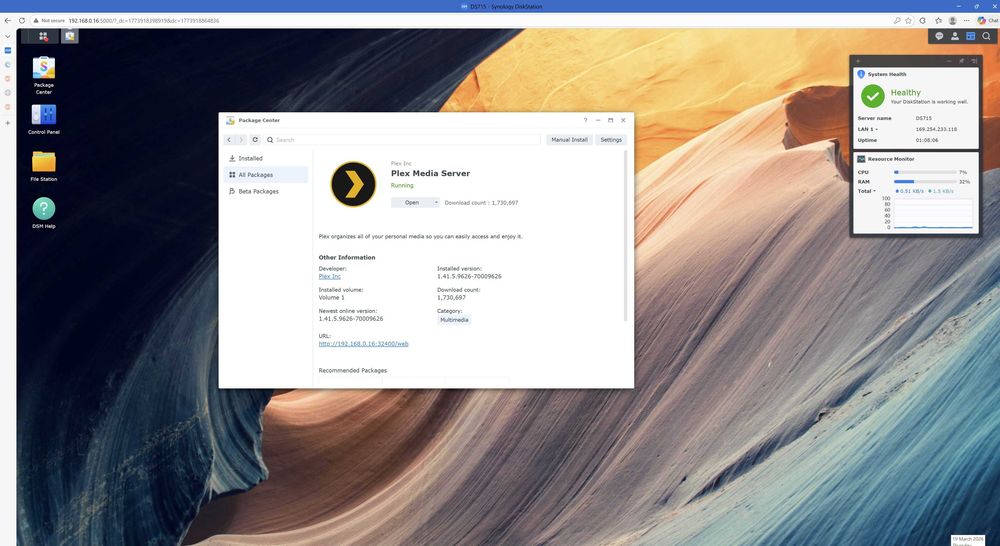
Task: Click the Package Center help question mark
Action: [585, 120]
